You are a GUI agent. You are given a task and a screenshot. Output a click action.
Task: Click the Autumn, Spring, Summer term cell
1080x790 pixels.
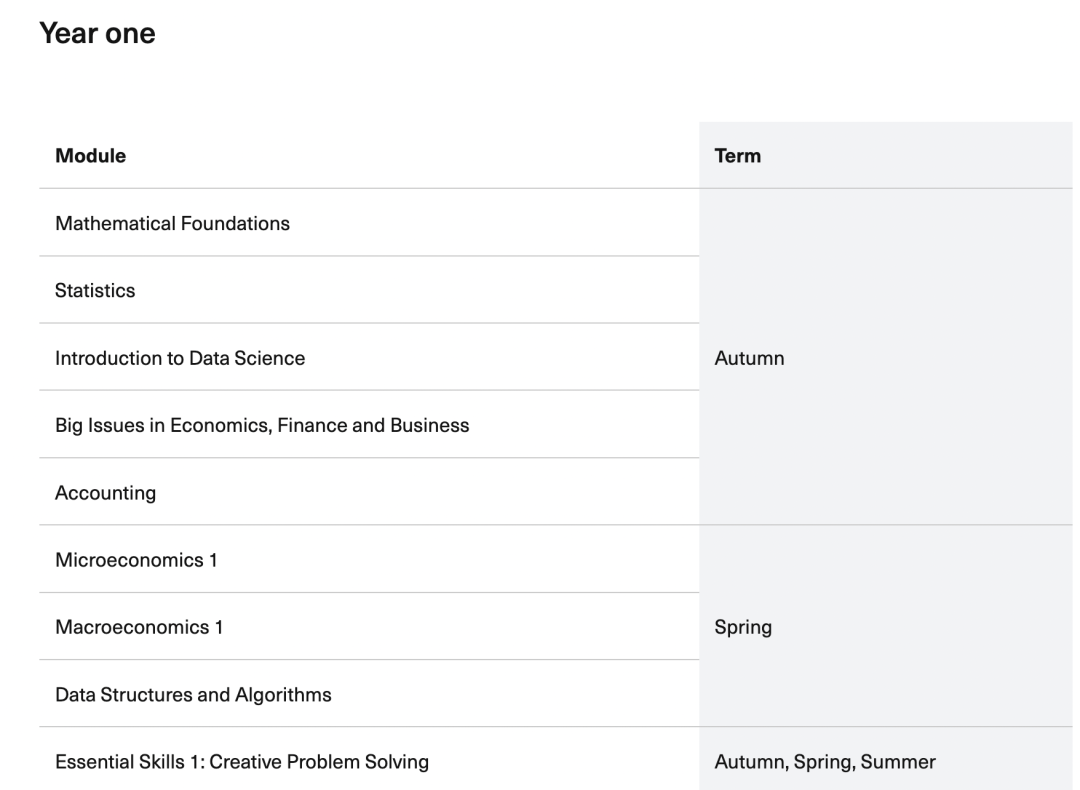tap(825, 762)
